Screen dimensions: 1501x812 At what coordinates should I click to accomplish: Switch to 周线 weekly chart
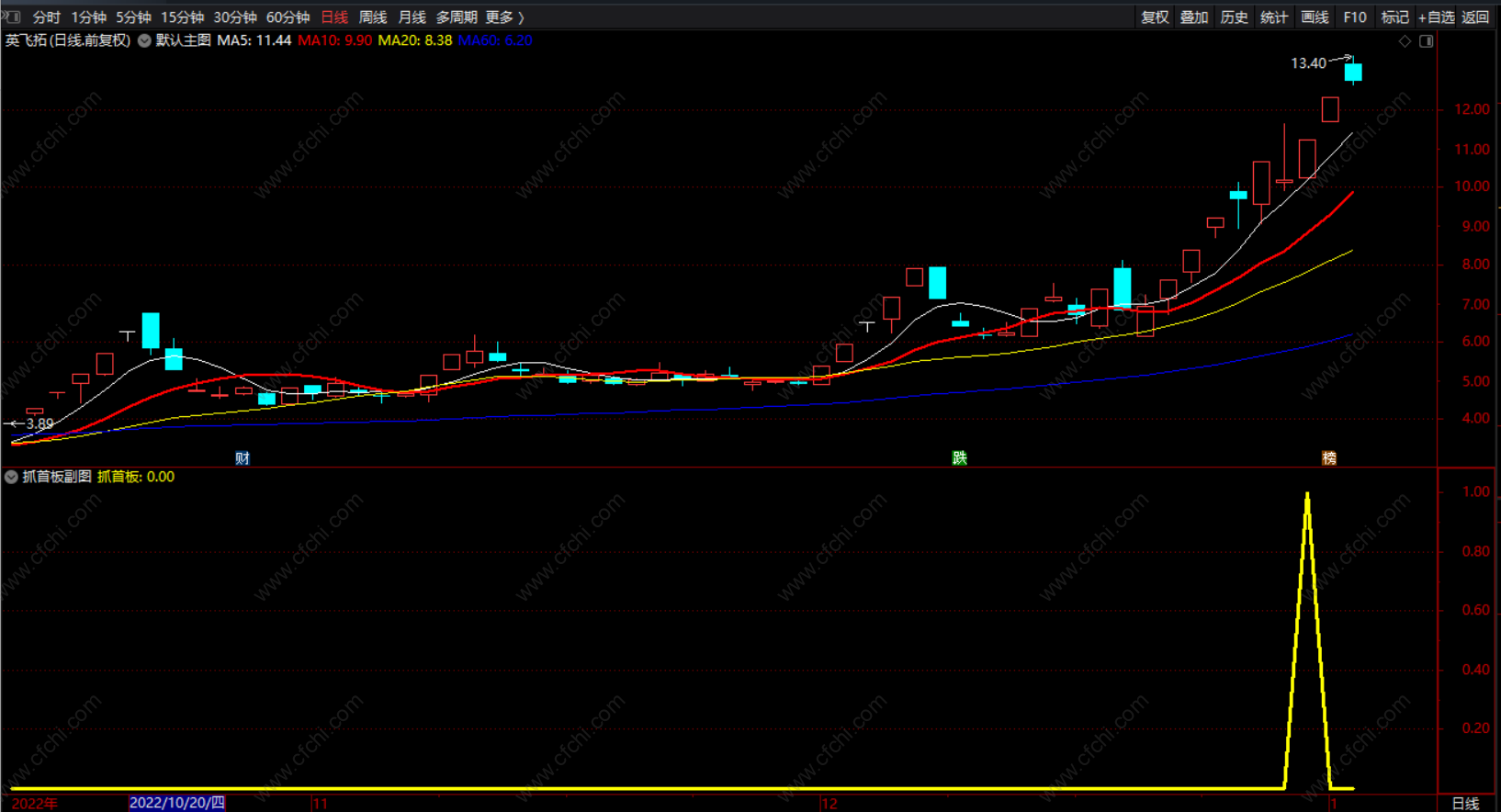(373, 17)
